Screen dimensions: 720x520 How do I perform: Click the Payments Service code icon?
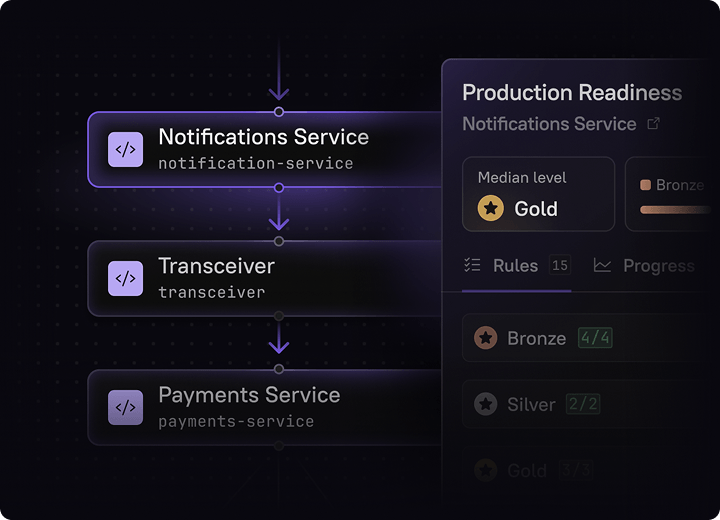pyautogui.click(x=125, y=407)
